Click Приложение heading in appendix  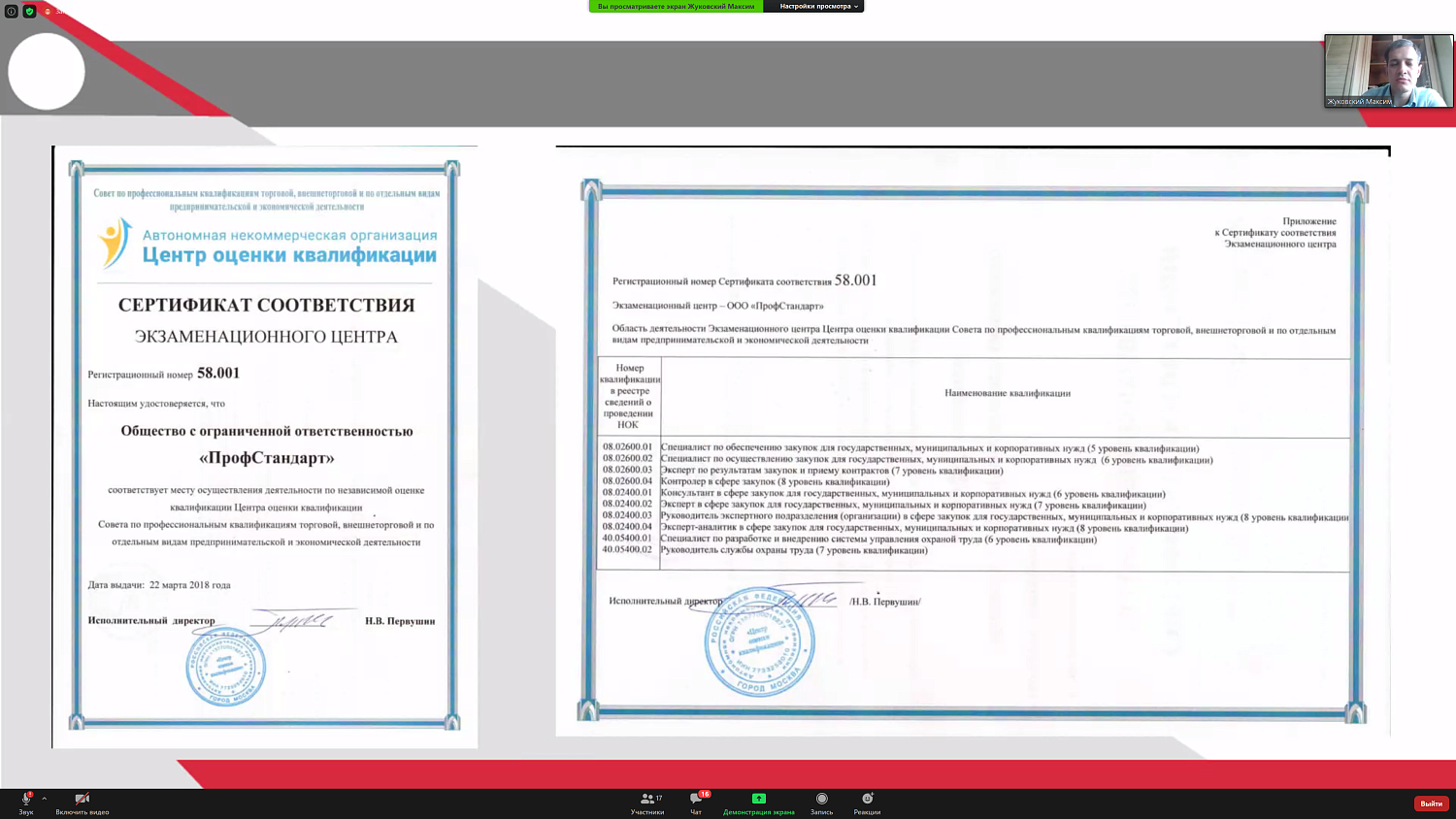[1309, 221]
